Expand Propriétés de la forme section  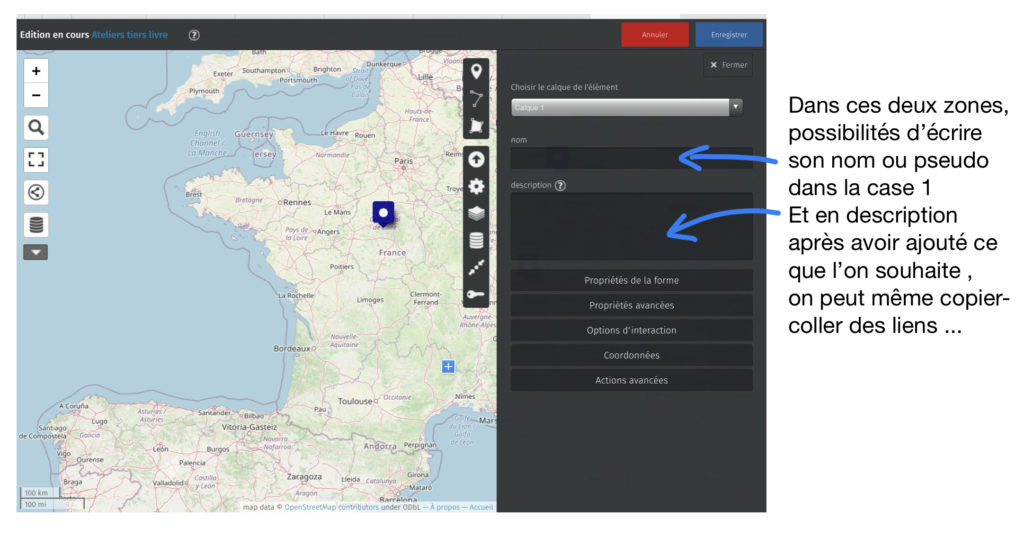631,280
